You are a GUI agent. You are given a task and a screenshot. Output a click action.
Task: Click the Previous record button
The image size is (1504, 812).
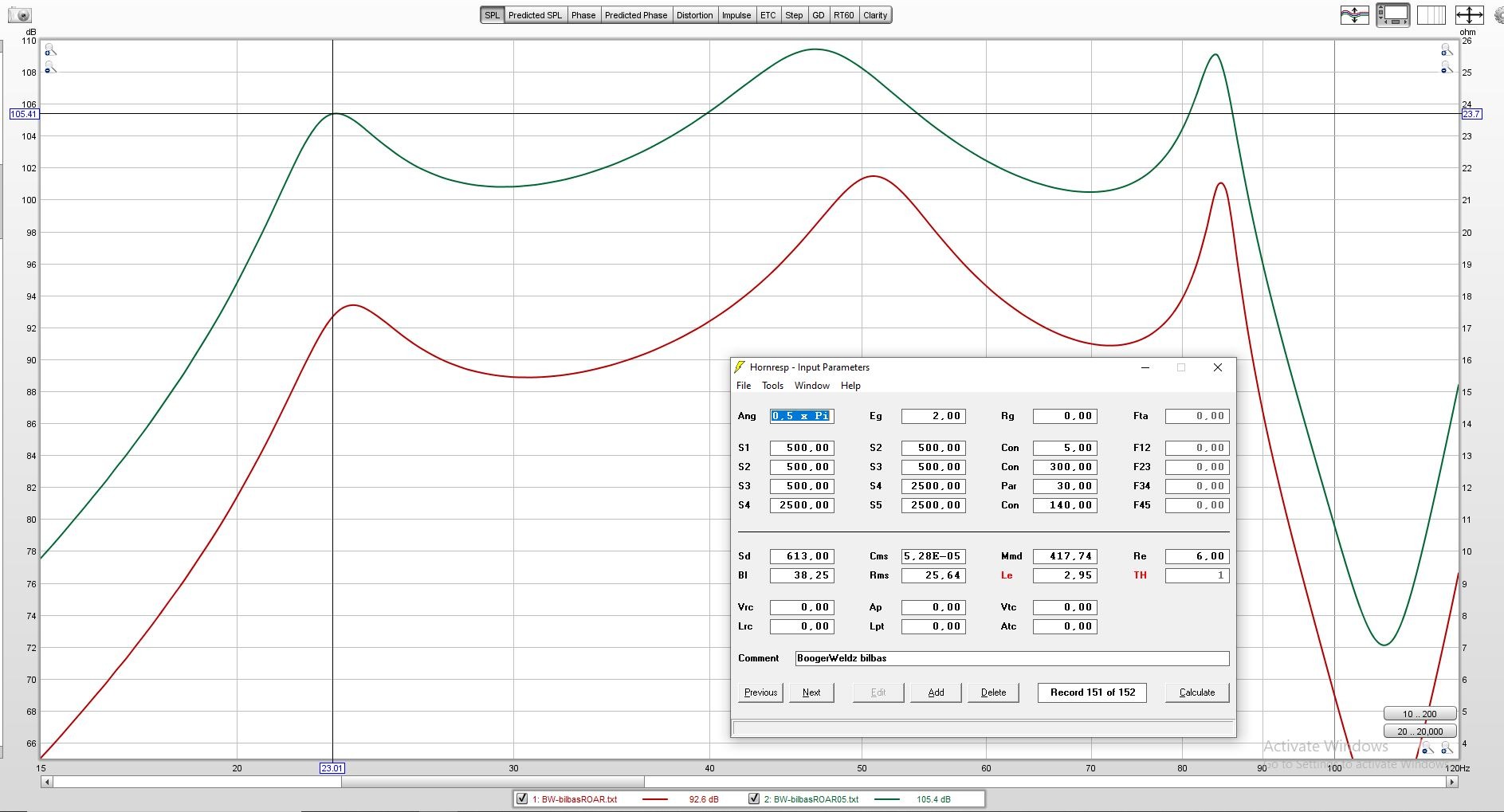(760, 692)
